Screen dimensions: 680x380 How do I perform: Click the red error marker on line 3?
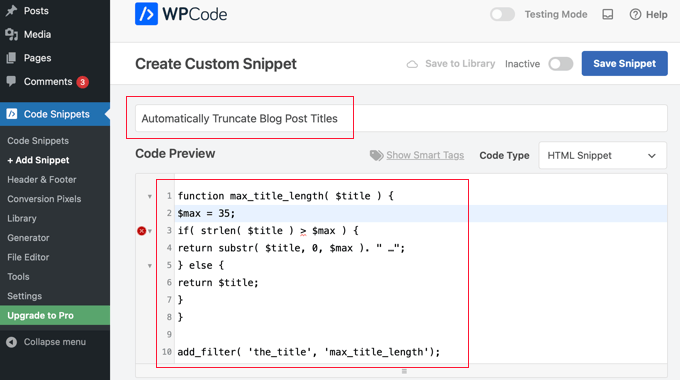click(x=141, y=231)
